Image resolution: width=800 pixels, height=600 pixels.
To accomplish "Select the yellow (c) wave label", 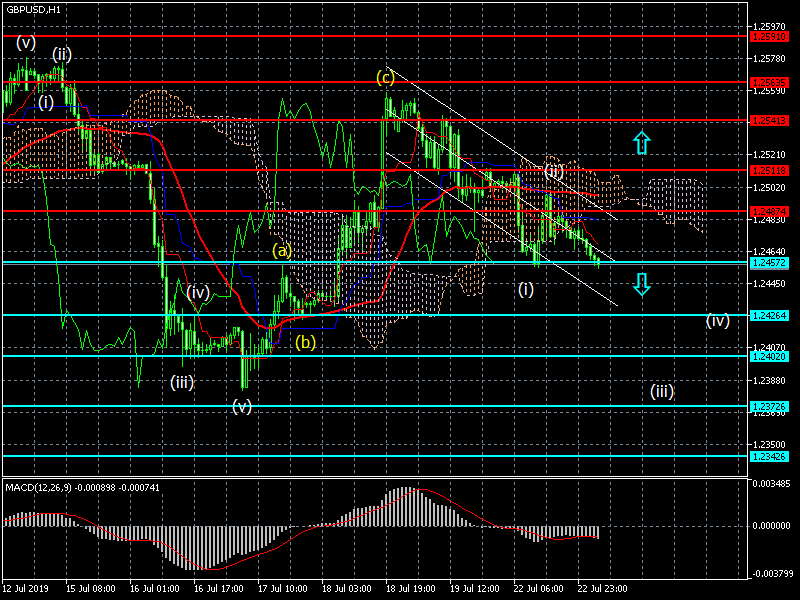I will [x=385, y=78].
